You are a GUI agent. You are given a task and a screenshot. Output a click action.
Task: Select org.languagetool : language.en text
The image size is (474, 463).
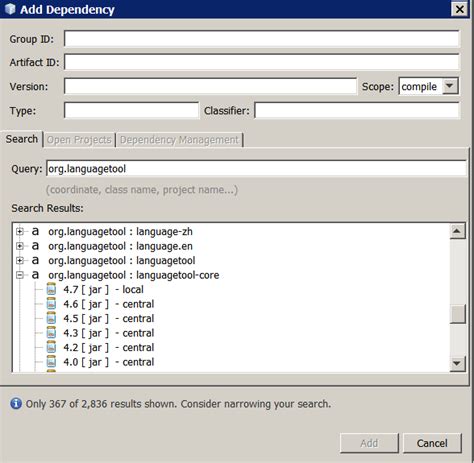120,246
